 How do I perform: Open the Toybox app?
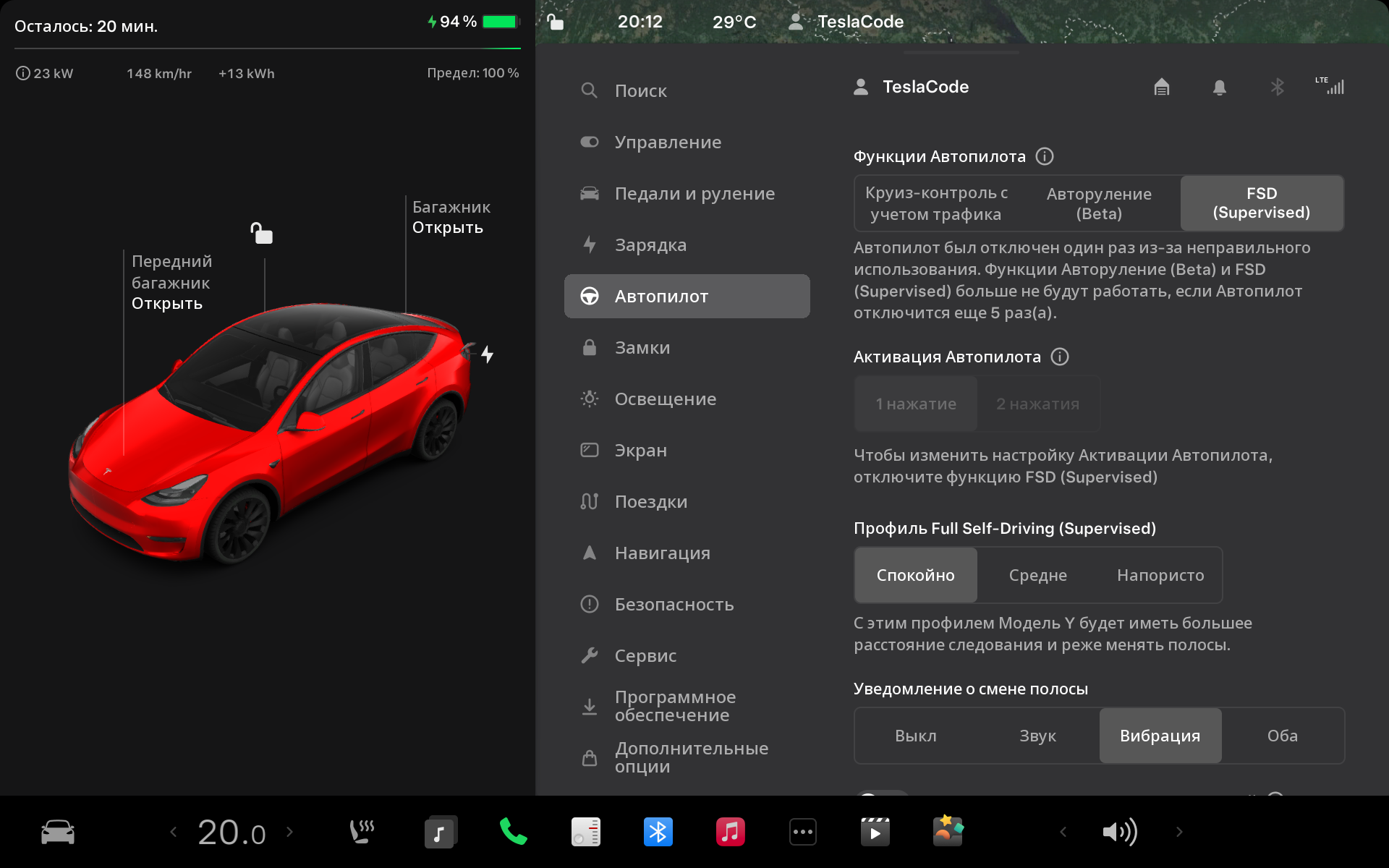(x=948, y=830)
